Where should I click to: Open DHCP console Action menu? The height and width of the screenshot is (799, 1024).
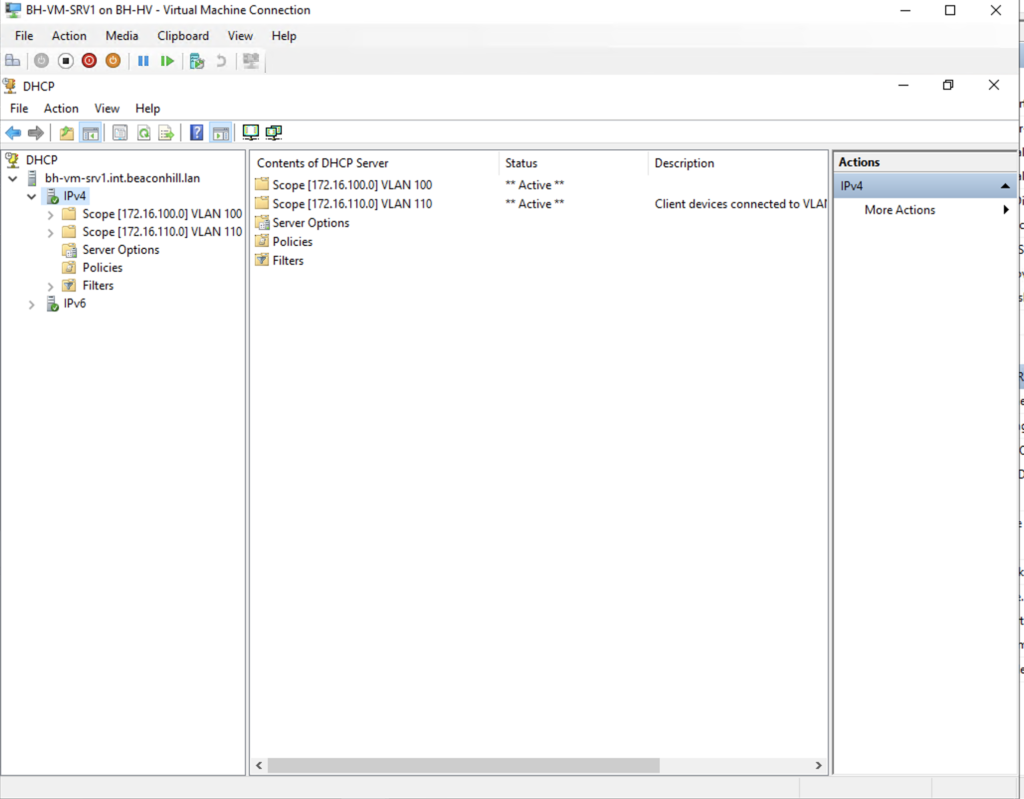pos(61,108)
